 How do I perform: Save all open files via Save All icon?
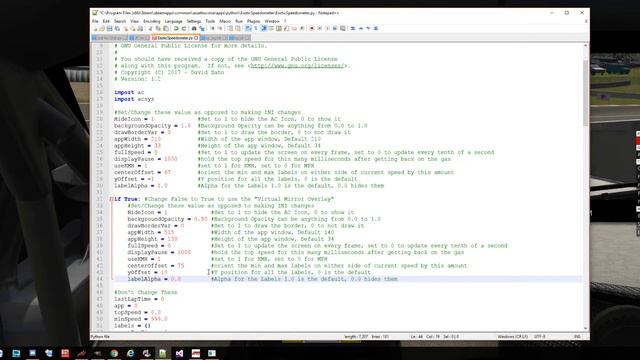118,29
